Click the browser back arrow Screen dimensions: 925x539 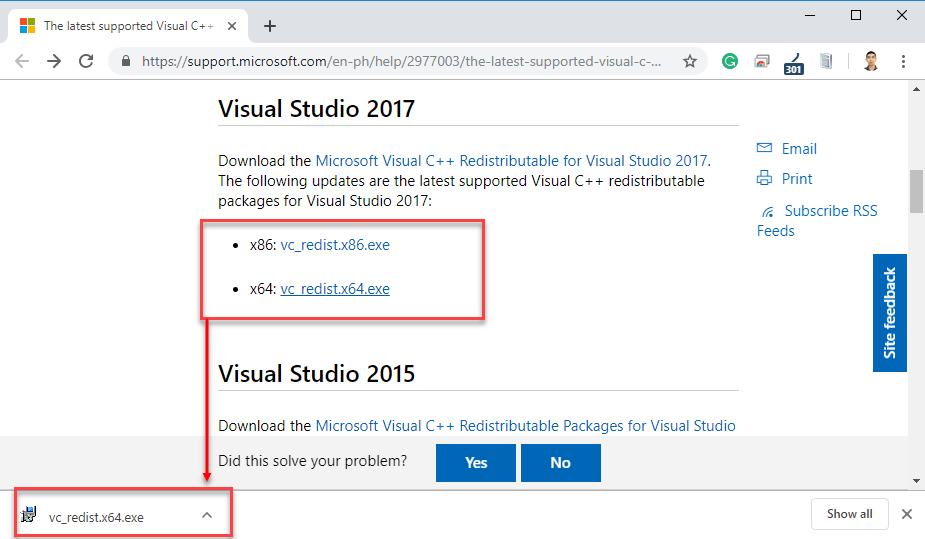[22, 61]
